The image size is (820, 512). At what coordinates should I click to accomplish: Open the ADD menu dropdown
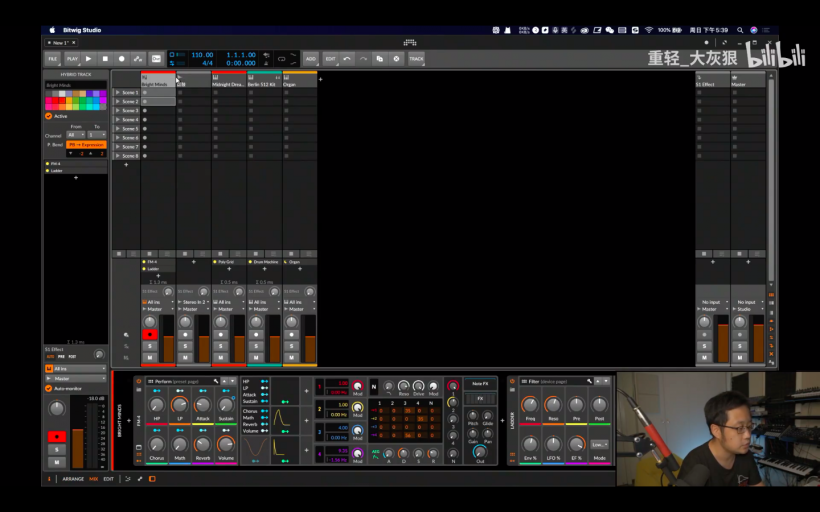click(311, 59)
